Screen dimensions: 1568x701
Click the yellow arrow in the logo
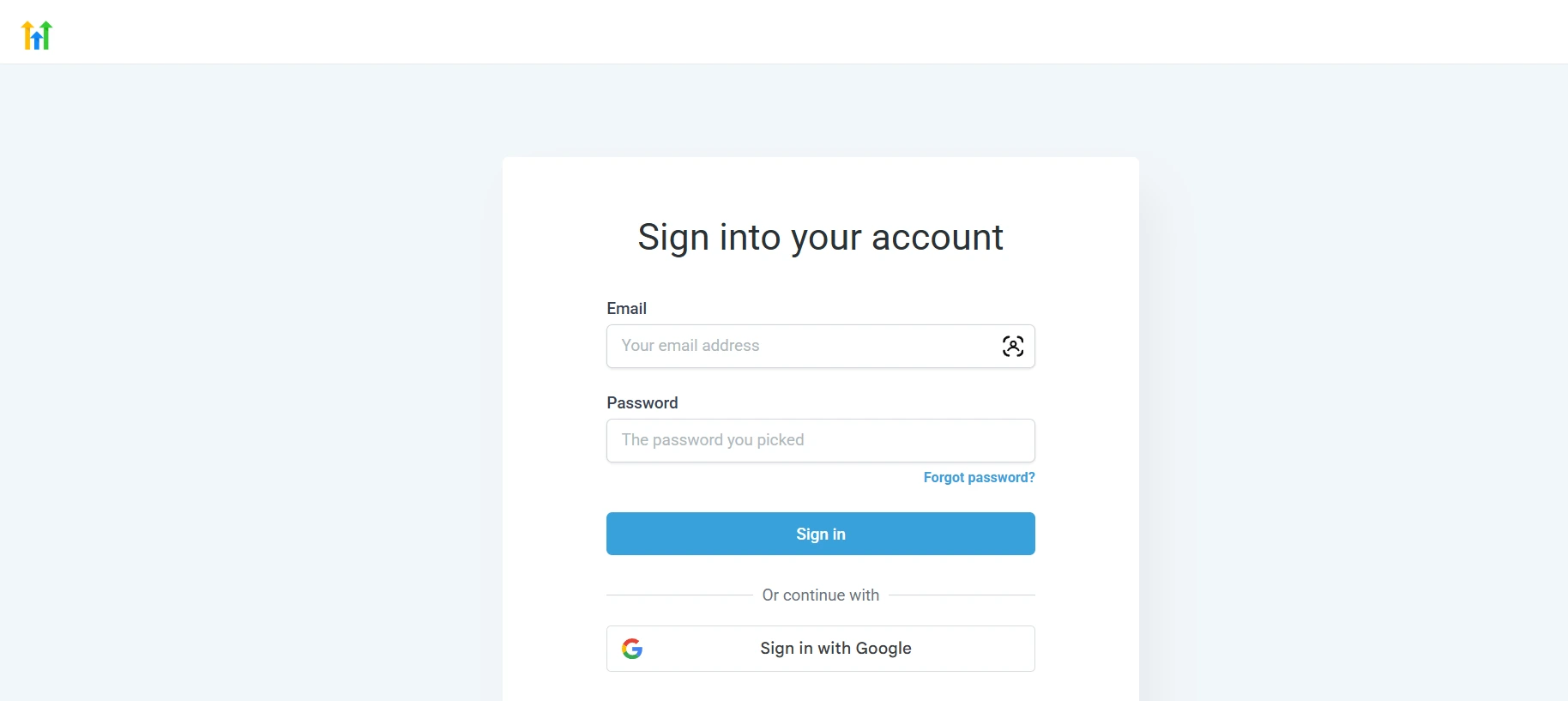(27, 35)
